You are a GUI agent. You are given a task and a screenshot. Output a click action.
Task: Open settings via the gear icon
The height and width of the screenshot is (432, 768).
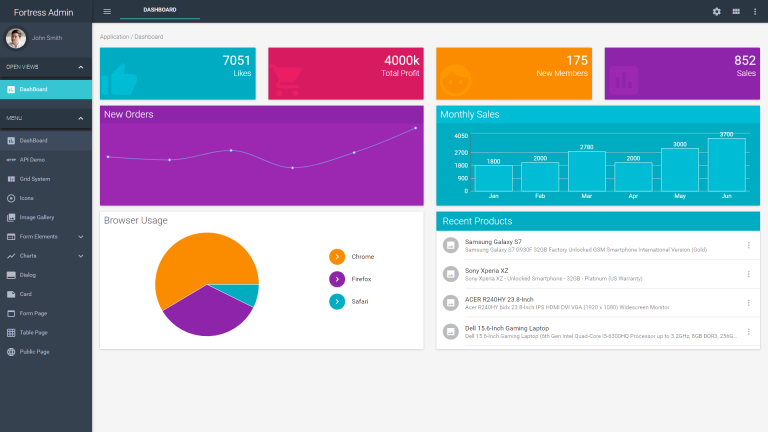click(716, 11)
